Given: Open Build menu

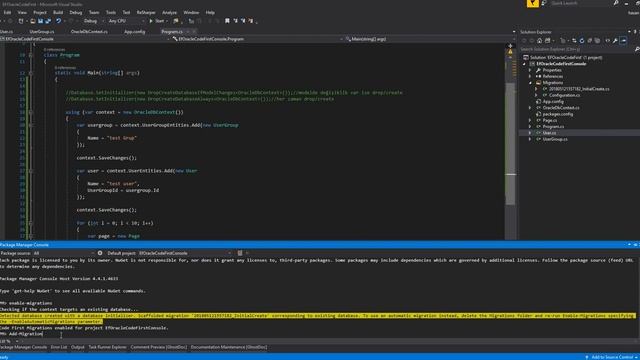Looking at the screenshot, I should (x=58, y=13).
